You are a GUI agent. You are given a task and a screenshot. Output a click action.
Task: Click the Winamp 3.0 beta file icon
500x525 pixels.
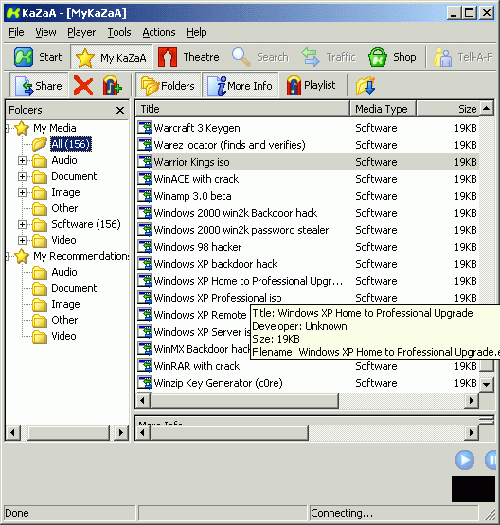click(144, 196)
